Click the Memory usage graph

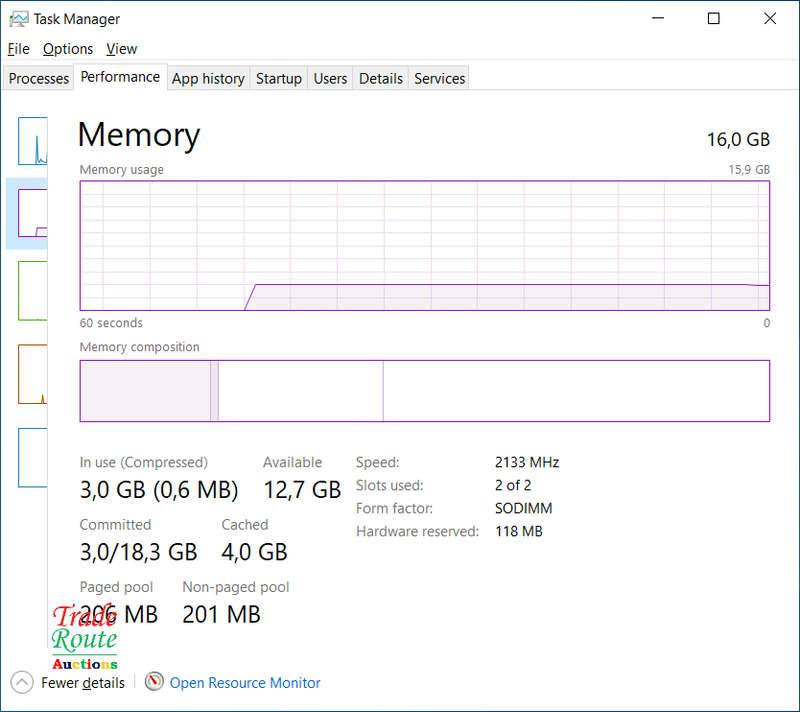point(424,245)
